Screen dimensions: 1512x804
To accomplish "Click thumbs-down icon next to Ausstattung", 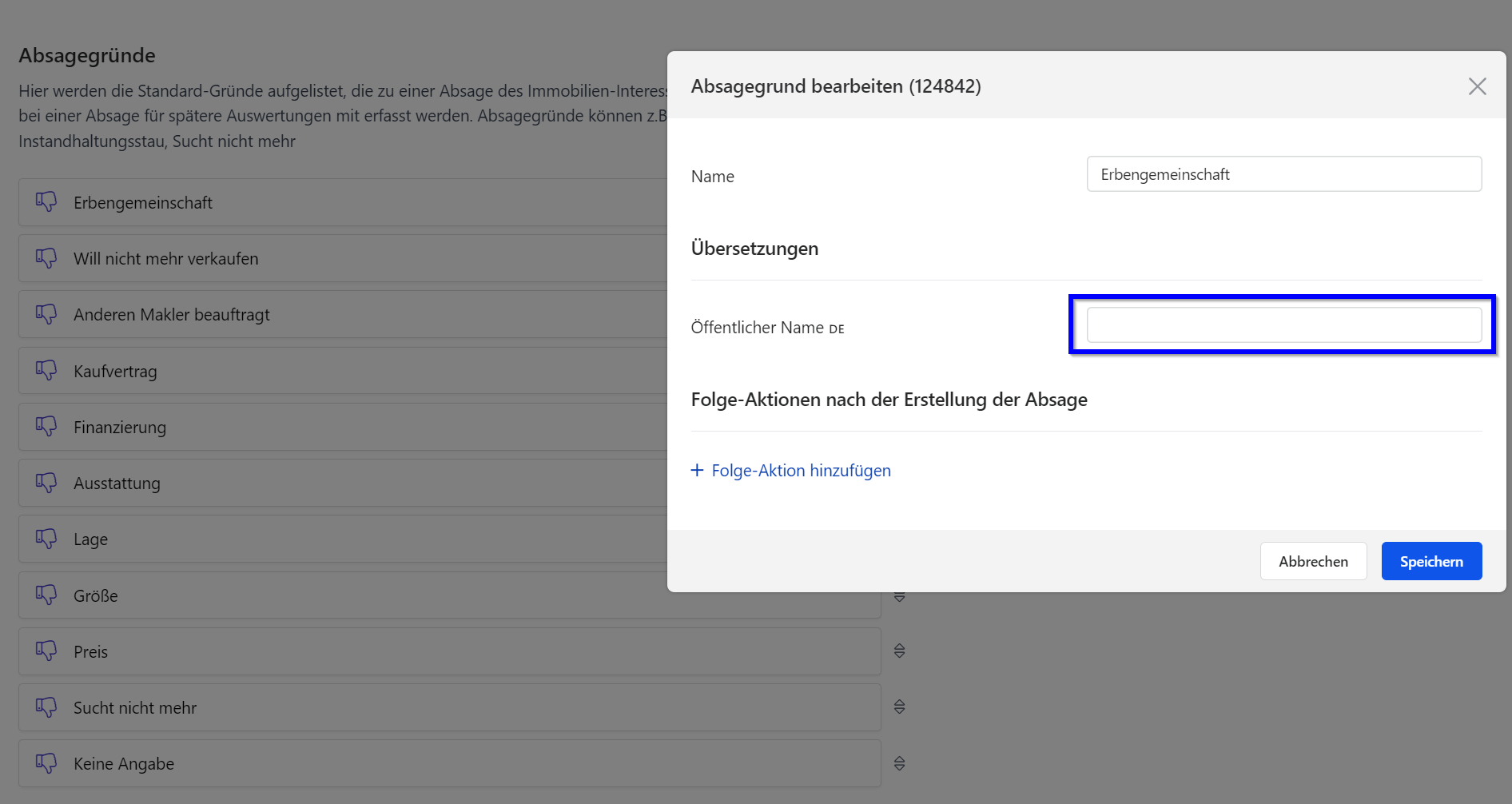I will (x=46, y=483).
